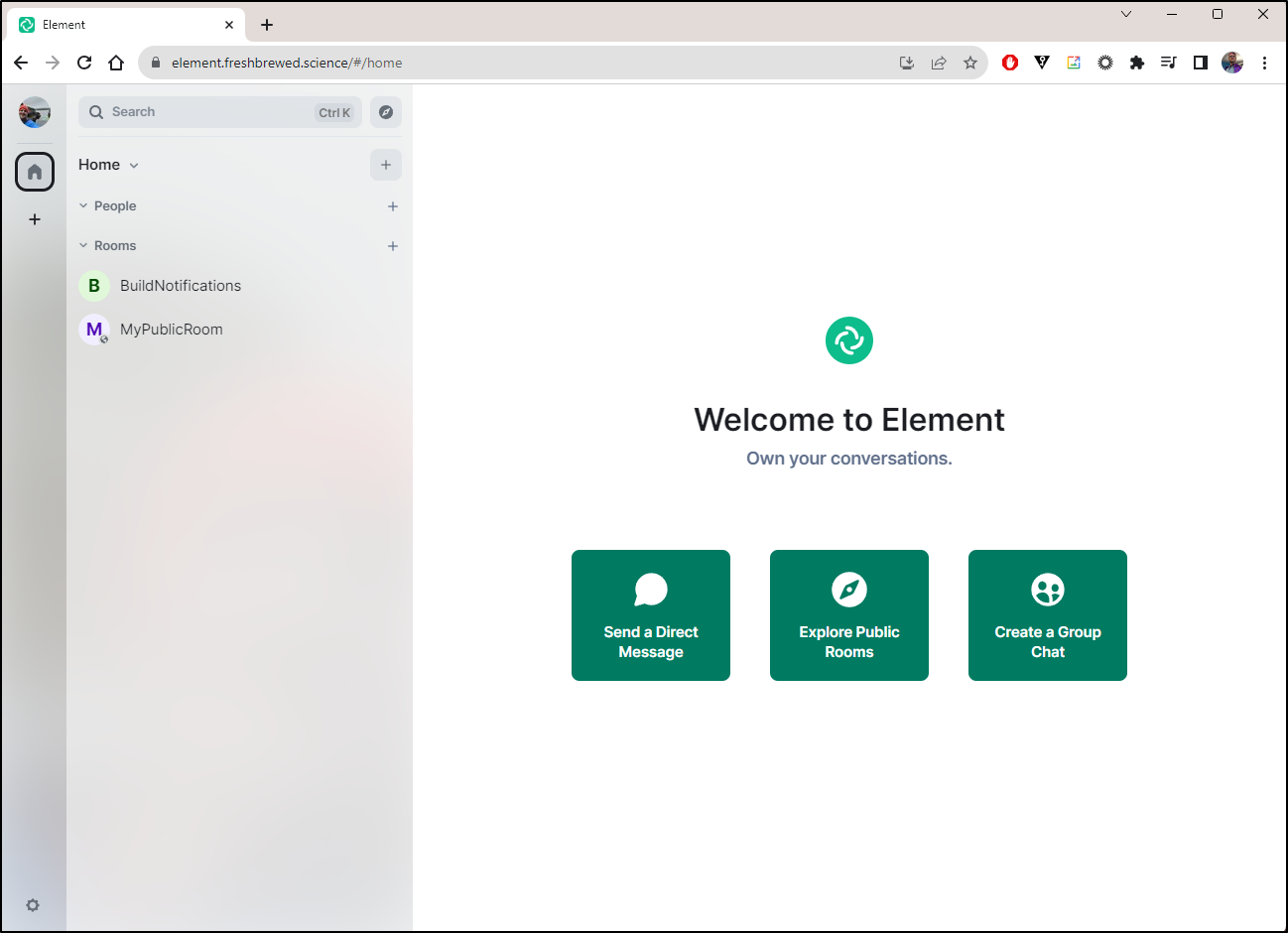Viewport: 1288px width, 933px height.
Task: Click Create a Group Chat button
Action: pos(1048,615)
